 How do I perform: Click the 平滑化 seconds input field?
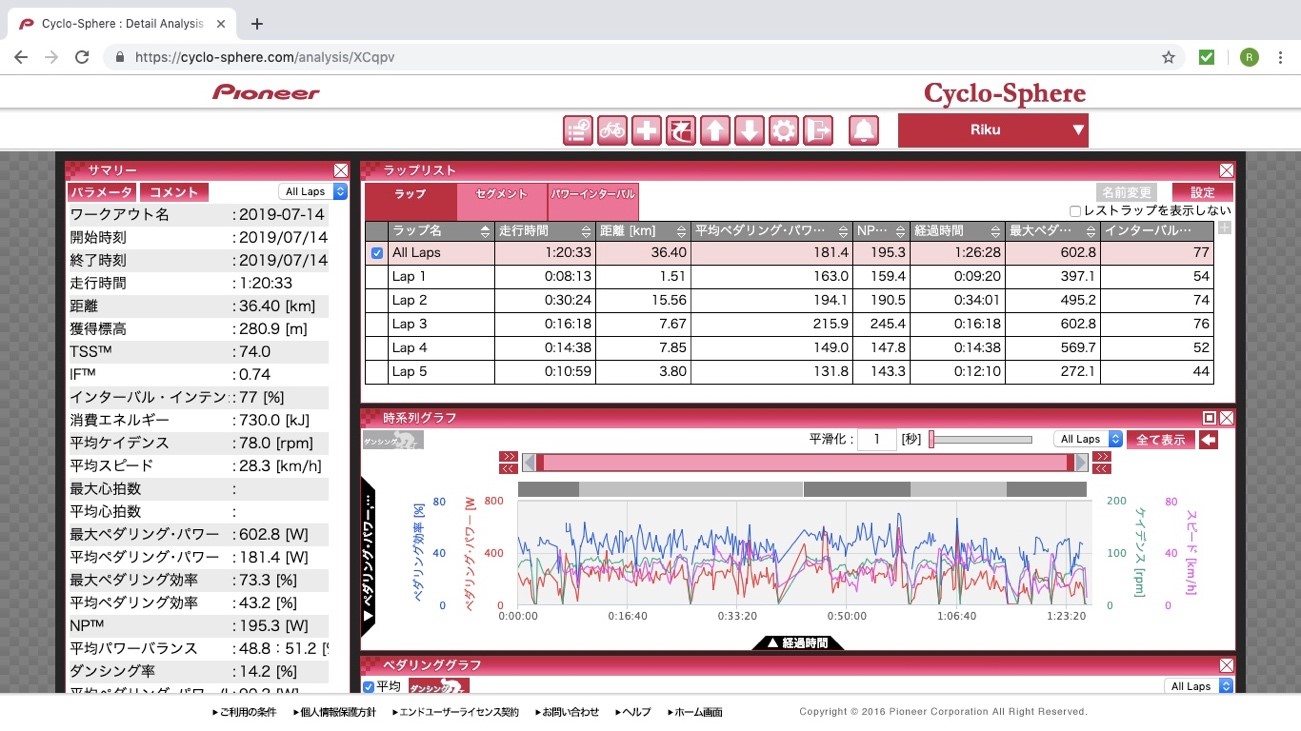click(876, 440)
